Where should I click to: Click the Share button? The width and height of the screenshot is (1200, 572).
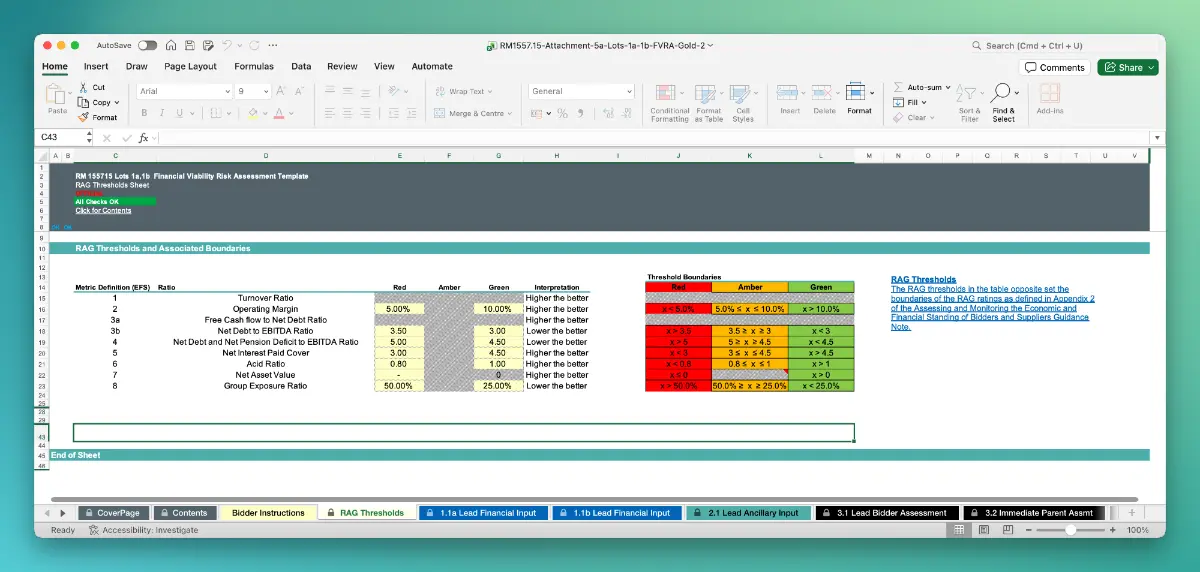coord(1128,67)
